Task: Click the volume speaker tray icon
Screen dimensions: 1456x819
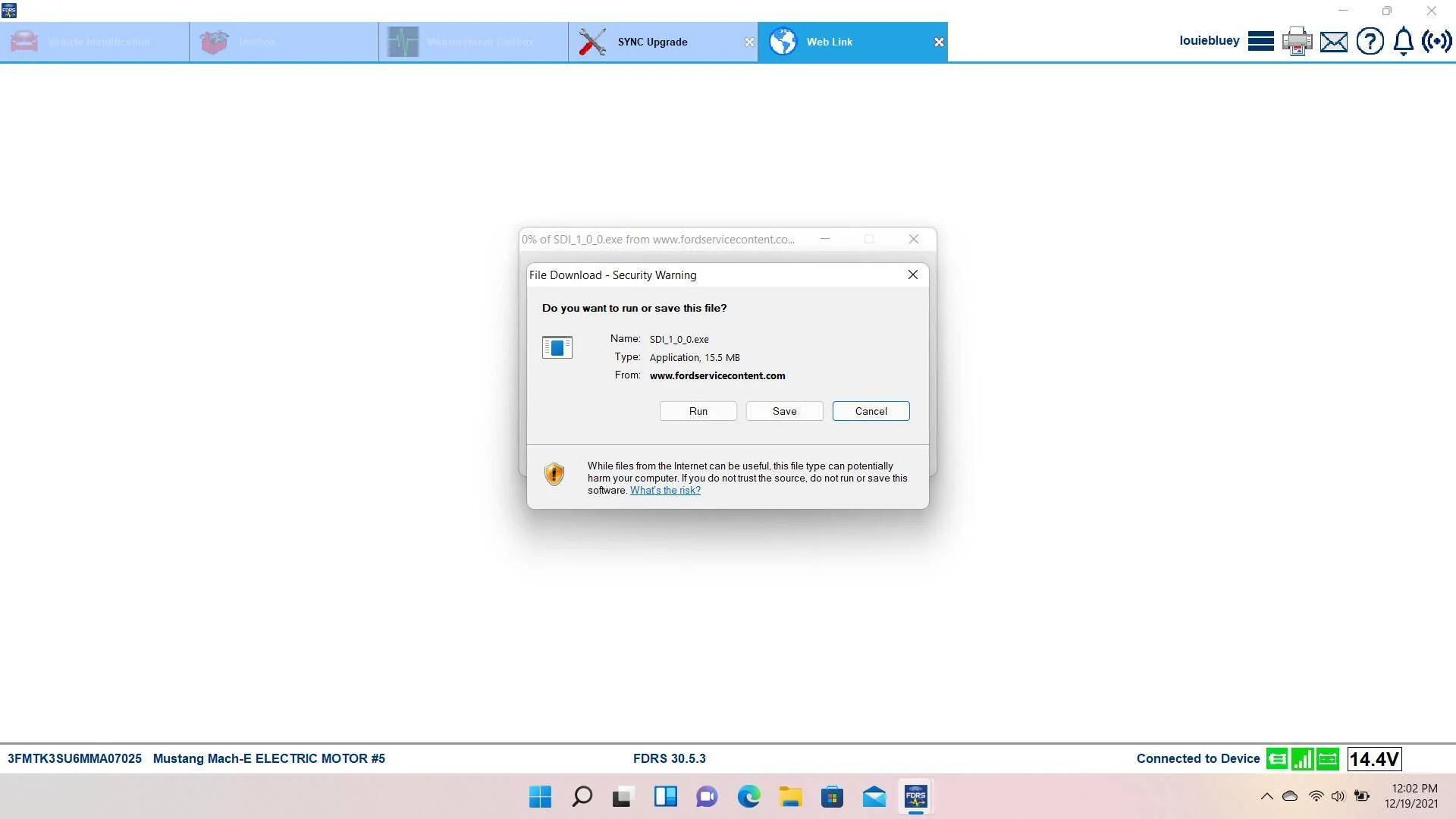Action: pyautogui.click(x=1338, y=796)
